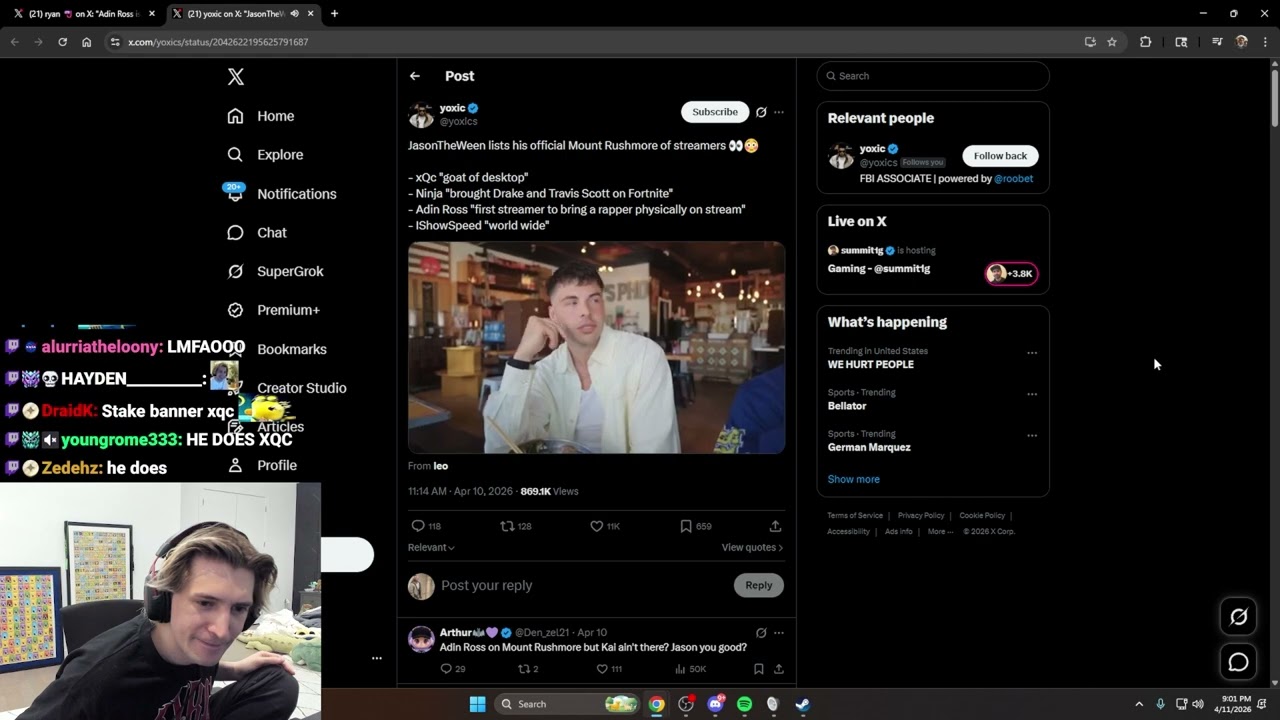Open Explore in the X sidebar
This screenshot has width=1280, height=720.
pos(265,155)
